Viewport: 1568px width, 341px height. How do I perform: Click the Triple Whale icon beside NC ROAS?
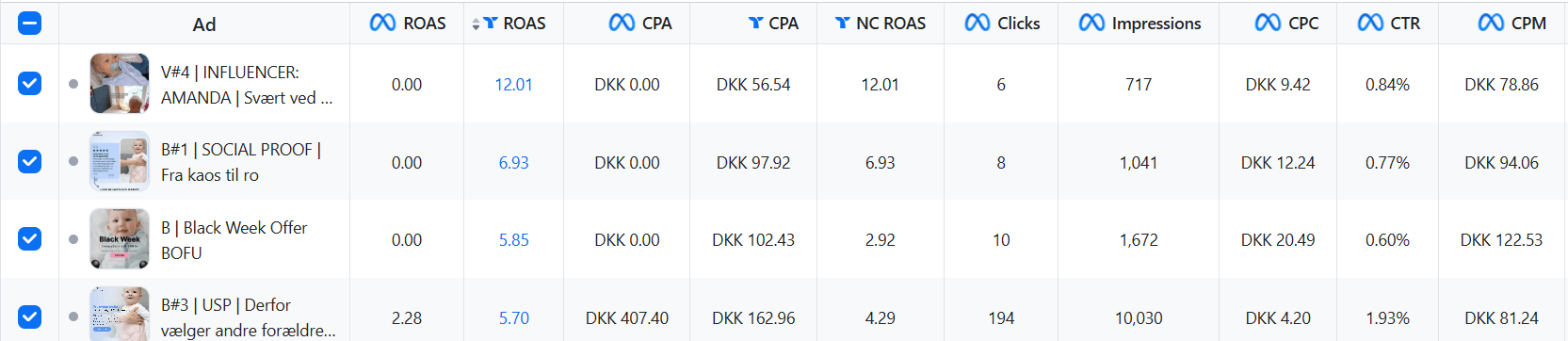pos(843,23)
